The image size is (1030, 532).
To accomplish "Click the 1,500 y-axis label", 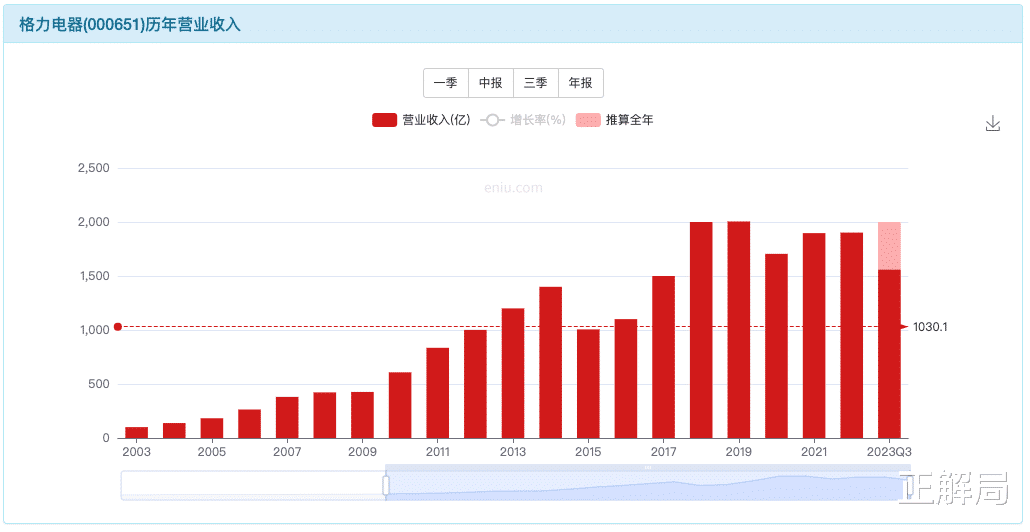I will point(95,276).
